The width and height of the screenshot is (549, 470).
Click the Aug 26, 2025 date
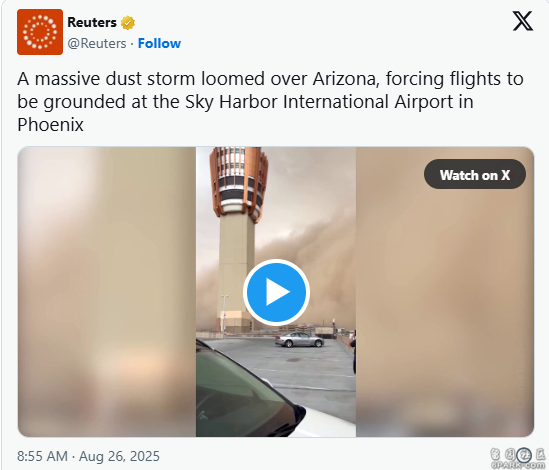coord(119,456)
